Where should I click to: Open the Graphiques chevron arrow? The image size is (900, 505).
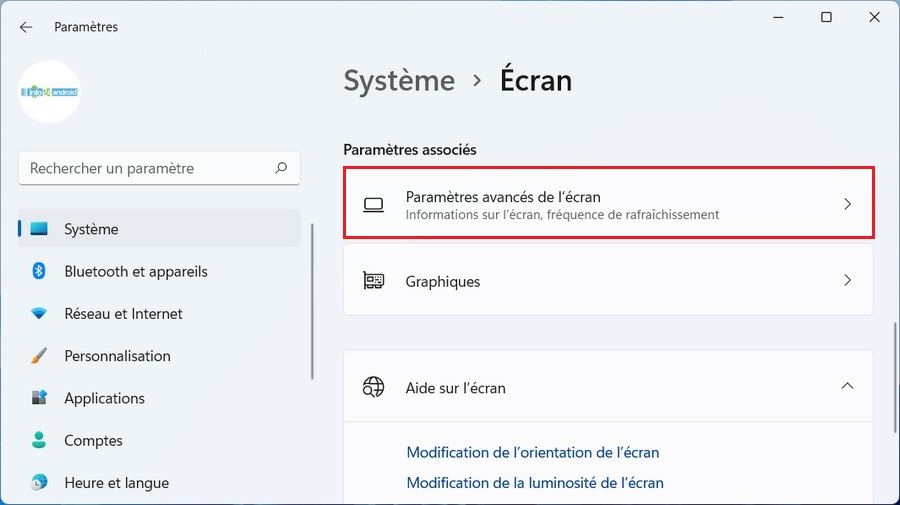click(847, 281)
